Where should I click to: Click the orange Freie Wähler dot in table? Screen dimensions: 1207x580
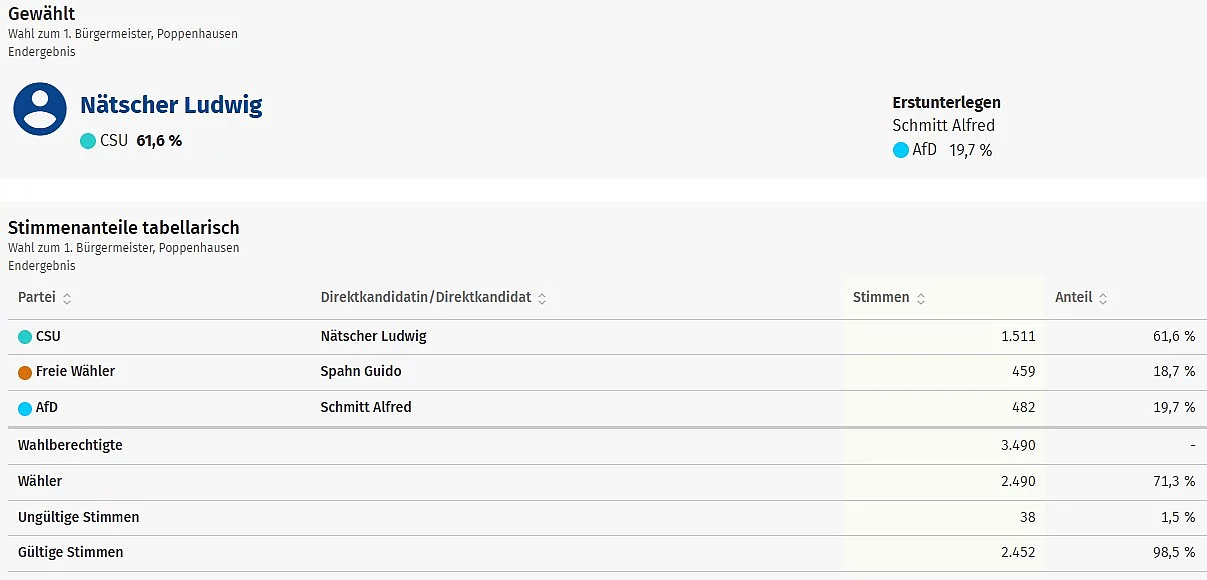25,372
